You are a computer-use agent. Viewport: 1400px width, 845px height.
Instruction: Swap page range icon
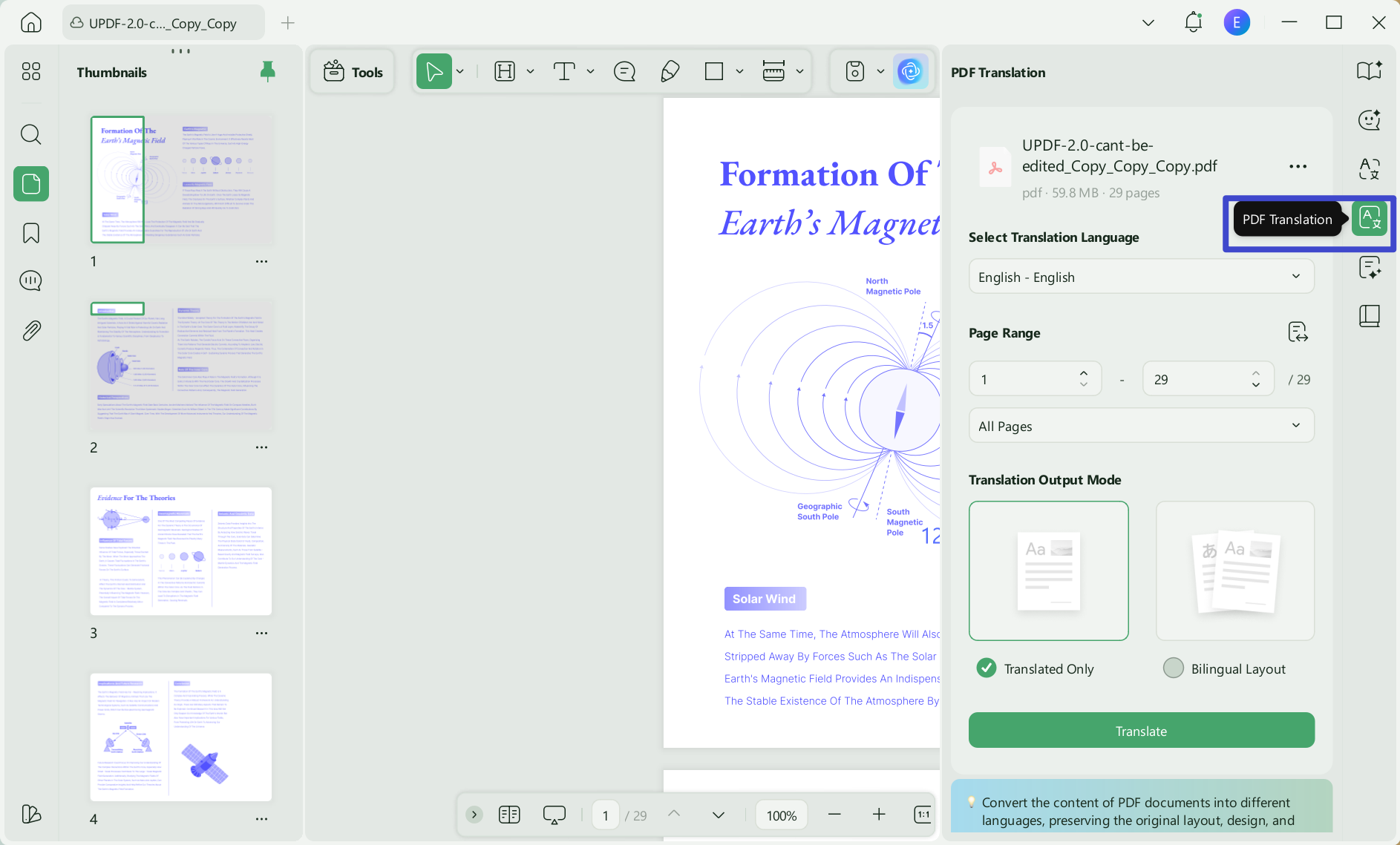(1298, 332)
